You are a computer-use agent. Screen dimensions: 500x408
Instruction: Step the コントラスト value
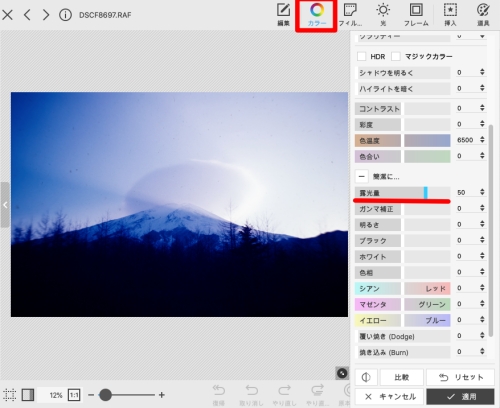tap(482, 108)
